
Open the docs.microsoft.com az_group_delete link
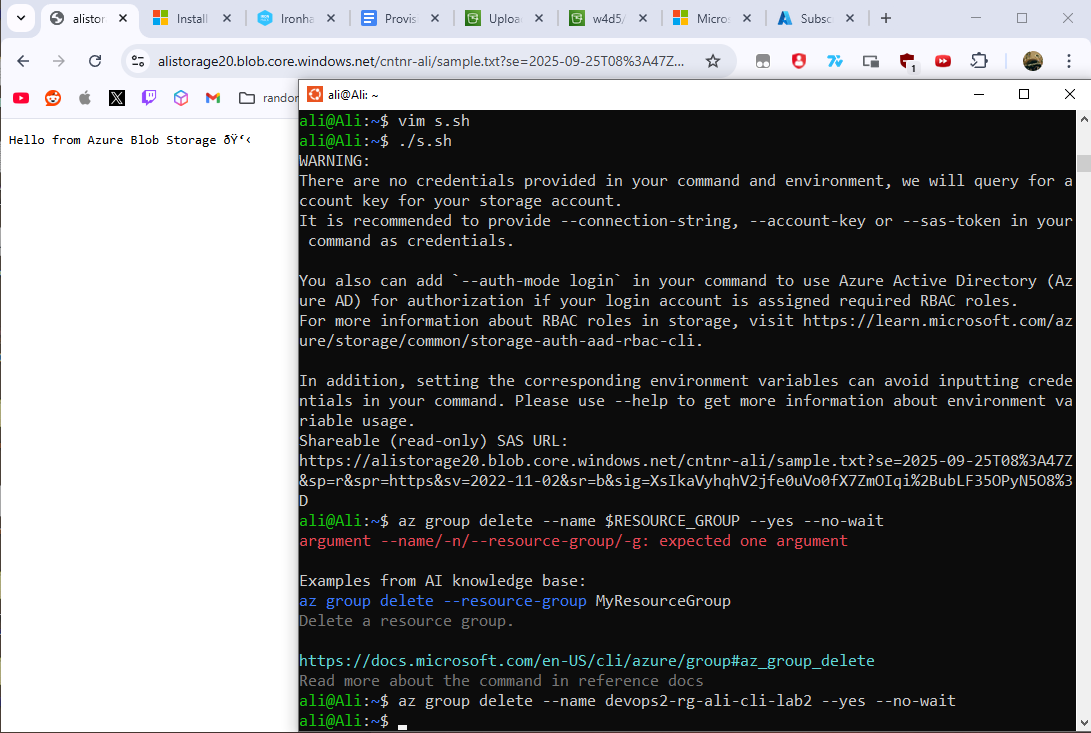pyautogui.click(x=585, y=660)
